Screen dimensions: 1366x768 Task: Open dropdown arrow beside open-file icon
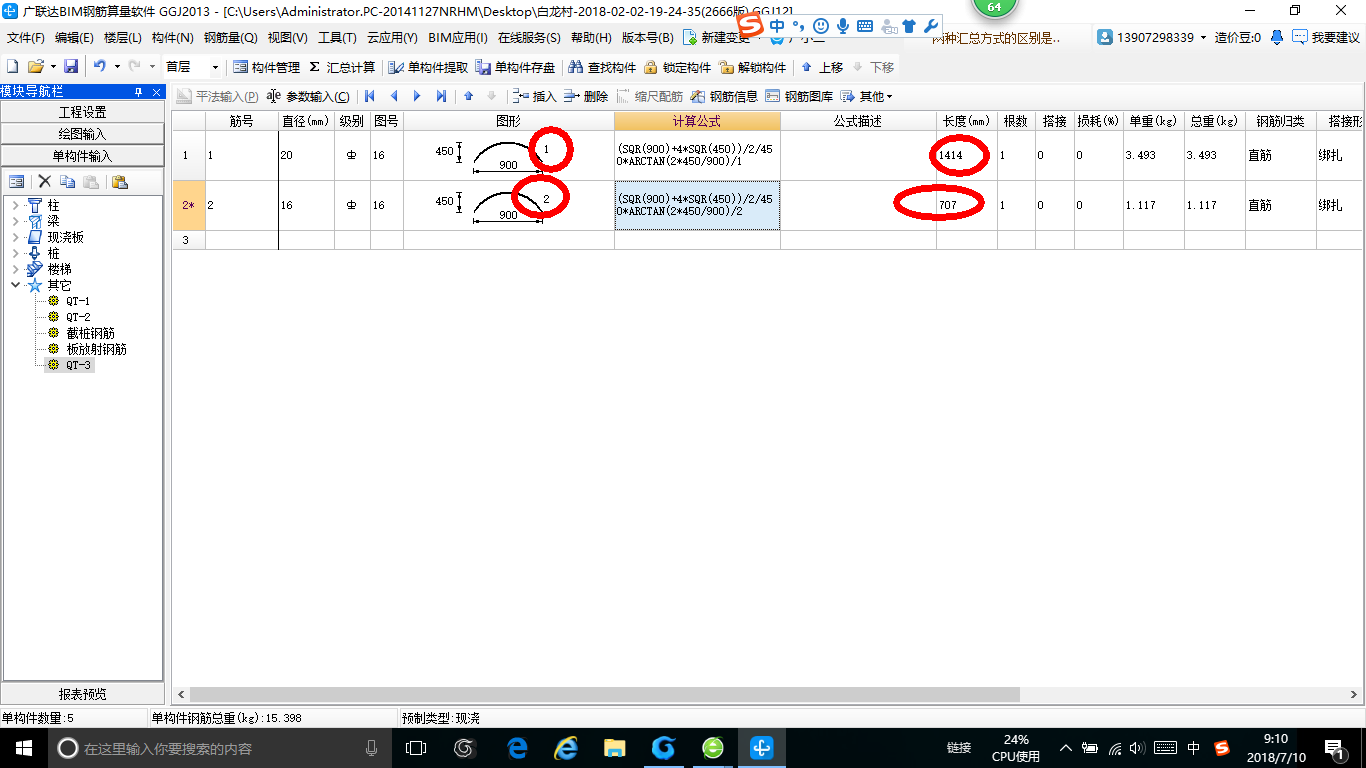(53, 67)
